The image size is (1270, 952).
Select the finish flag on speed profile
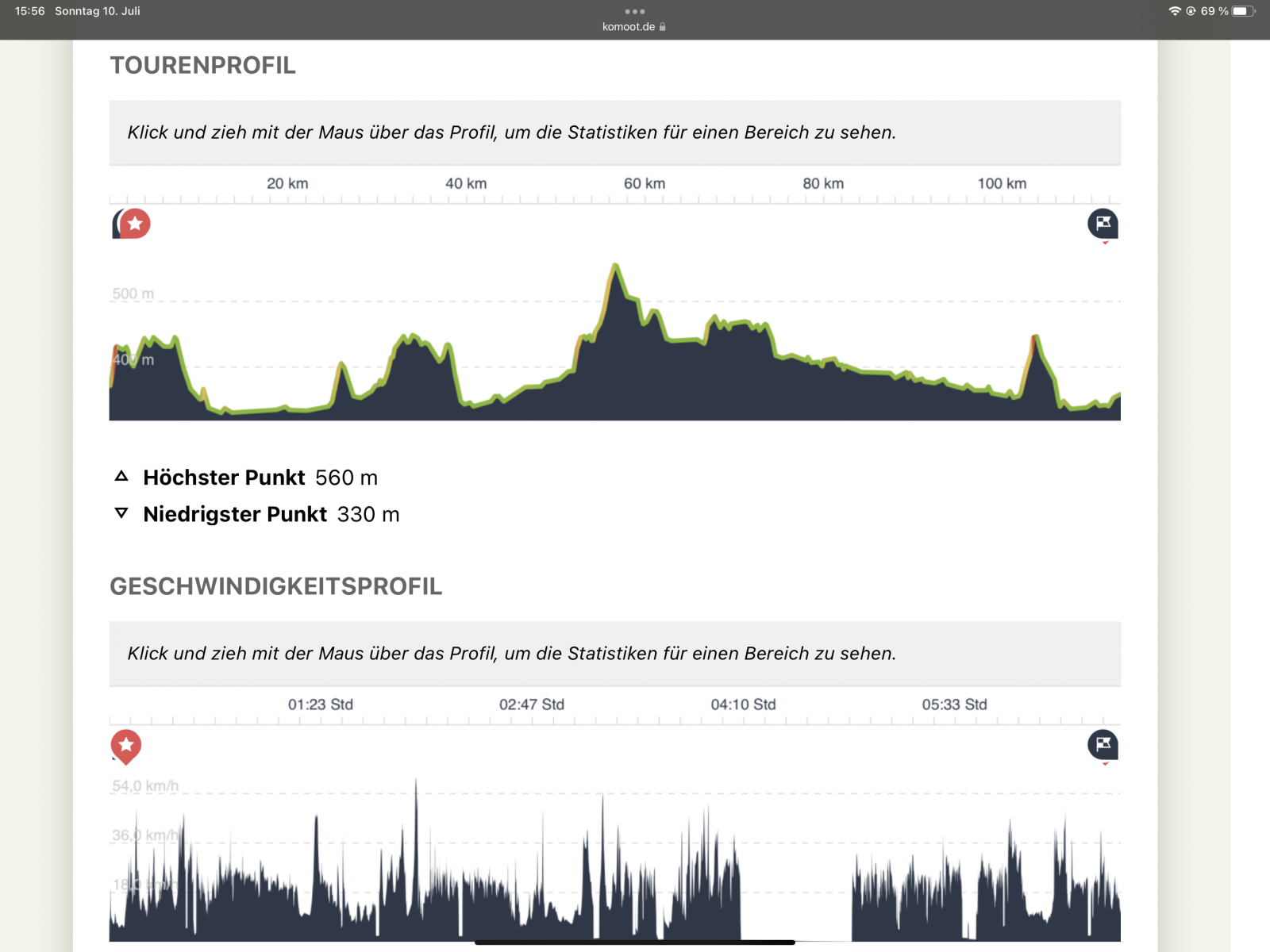pos(1103,745)
